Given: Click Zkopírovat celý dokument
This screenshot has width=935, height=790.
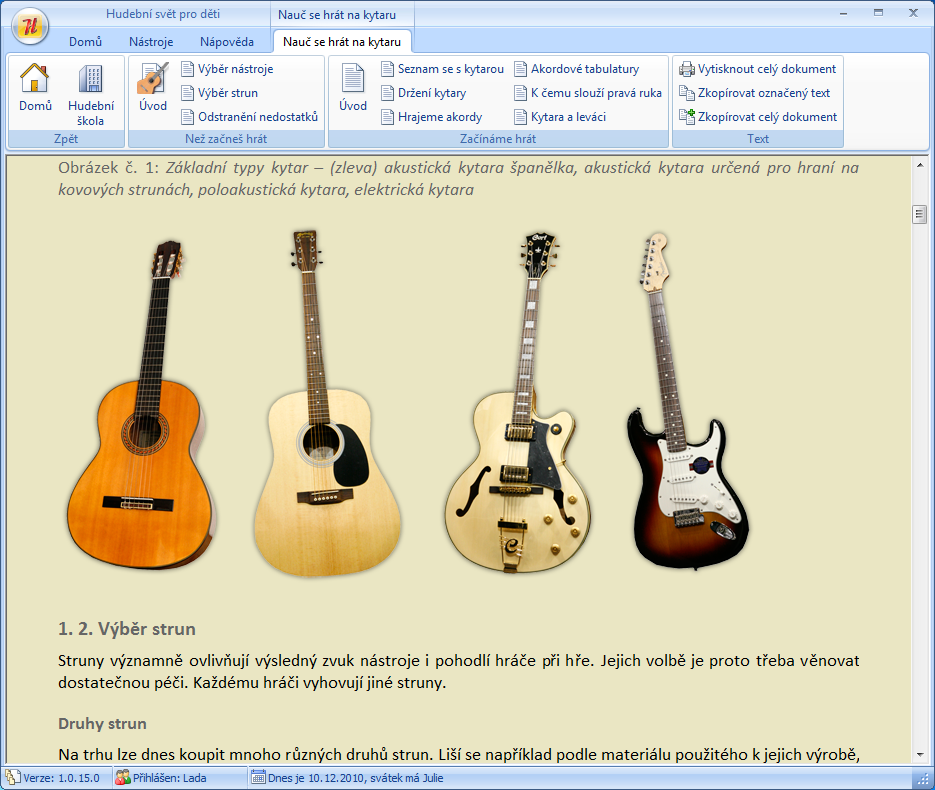Looking at the screenshot, I should 758,117.
